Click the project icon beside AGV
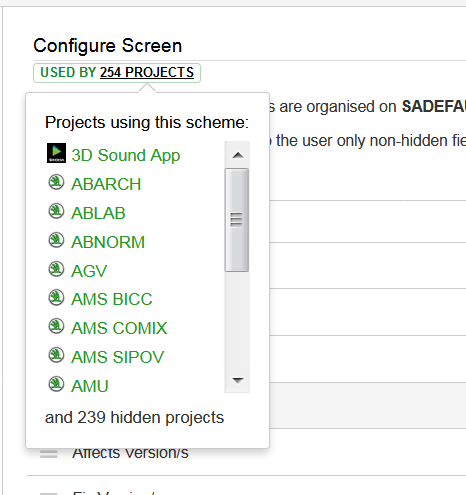Image resolution: width=466 pixels, height=495 pixels. pos(56,269)
